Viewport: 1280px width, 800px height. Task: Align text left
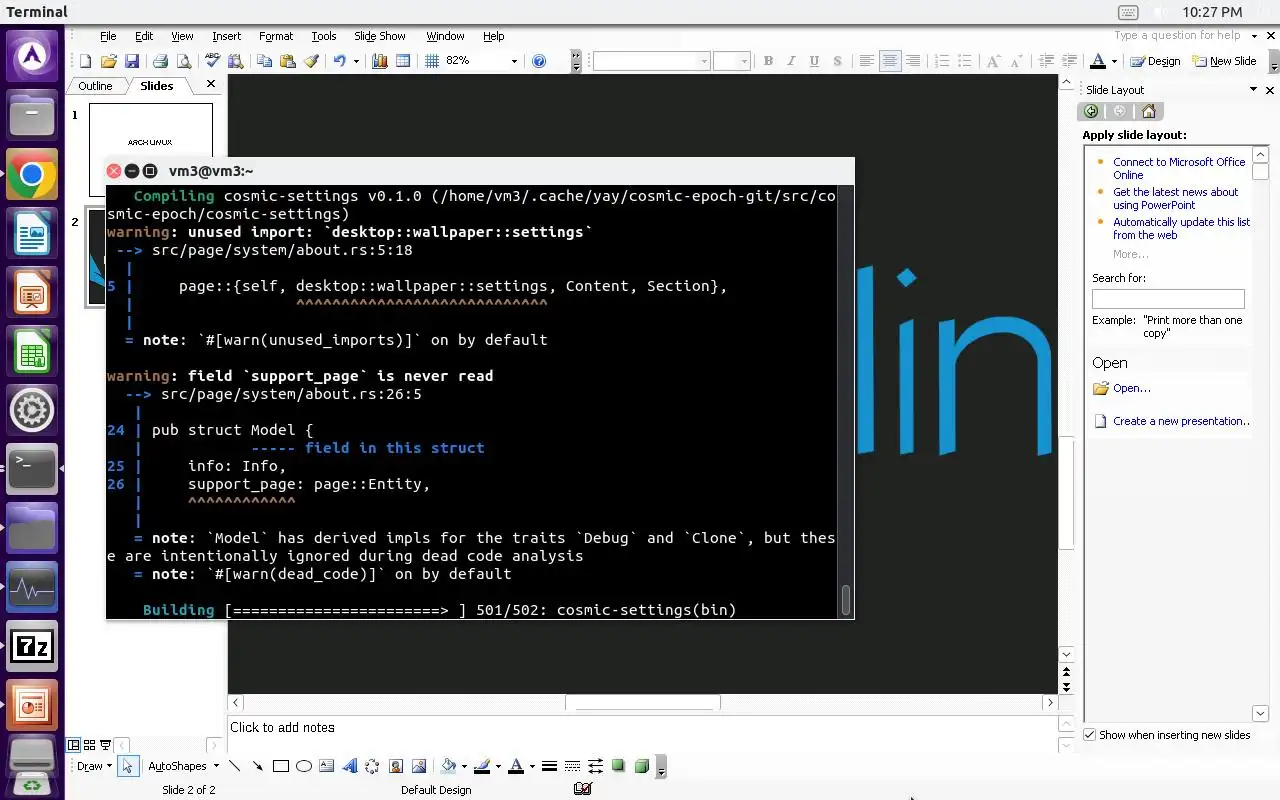[x=866, y=61]
